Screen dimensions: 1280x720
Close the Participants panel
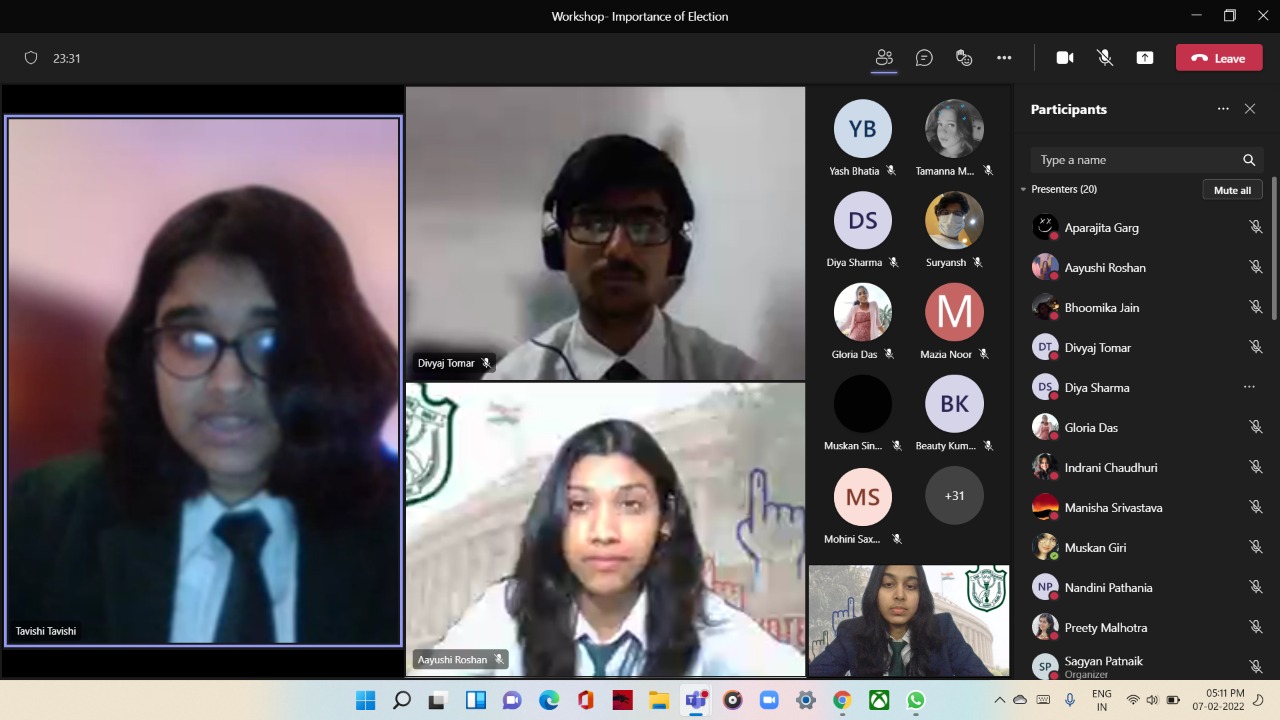(x=1250, y=109)
